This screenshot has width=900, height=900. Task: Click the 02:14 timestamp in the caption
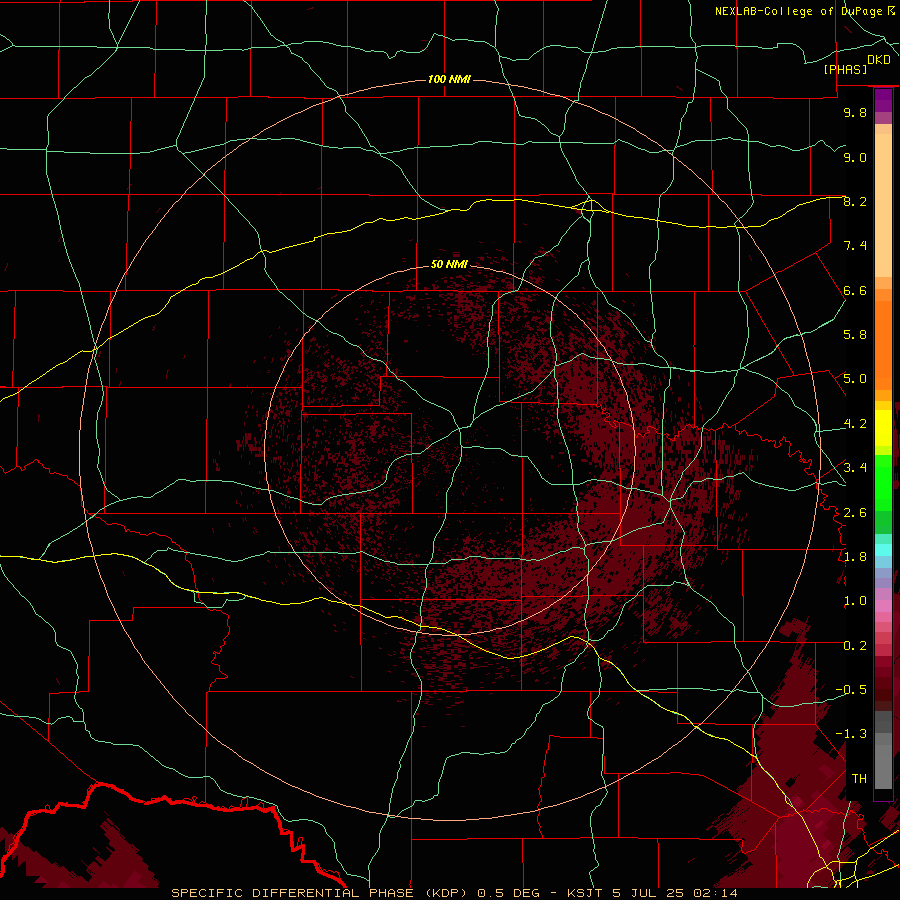715,893
